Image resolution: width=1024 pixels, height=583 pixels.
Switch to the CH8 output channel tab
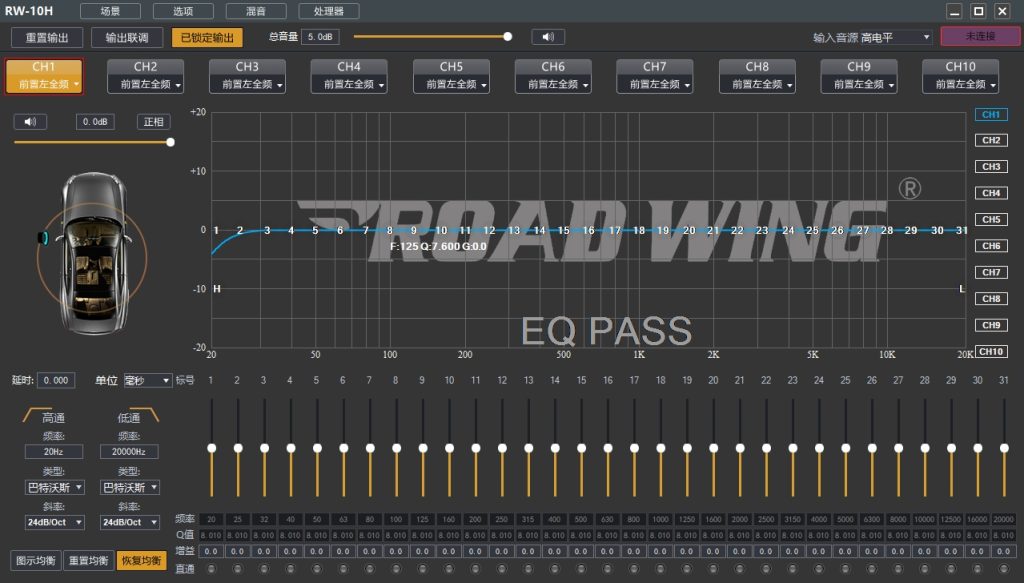click(x=757, y=67)
